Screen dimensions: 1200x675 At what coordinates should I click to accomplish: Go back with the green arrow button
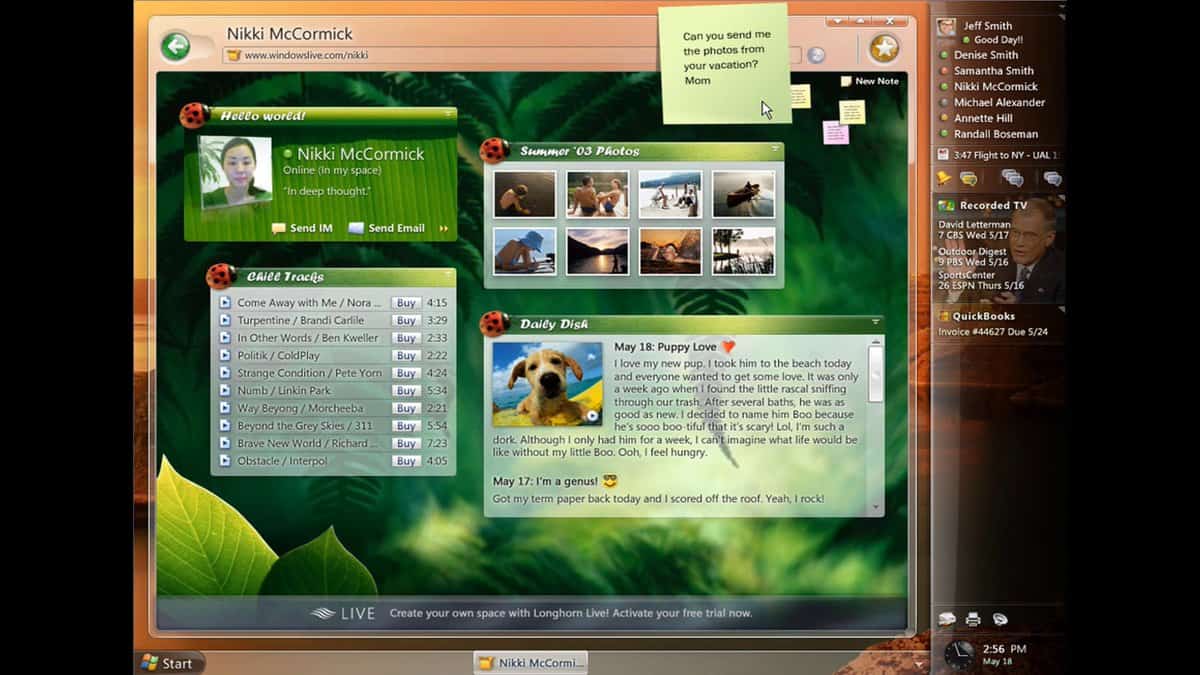click(x=176, y=46)
